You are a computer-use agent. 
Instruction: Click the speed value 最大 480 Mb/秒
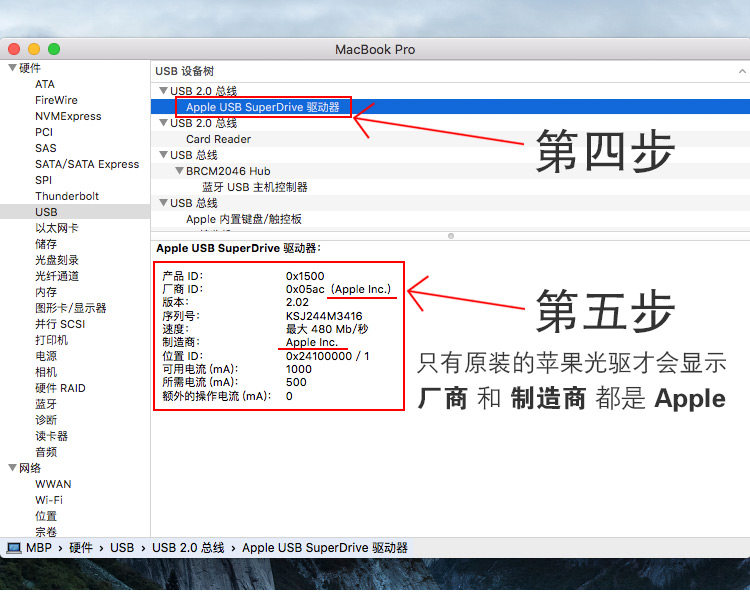[x=327, y=329]
